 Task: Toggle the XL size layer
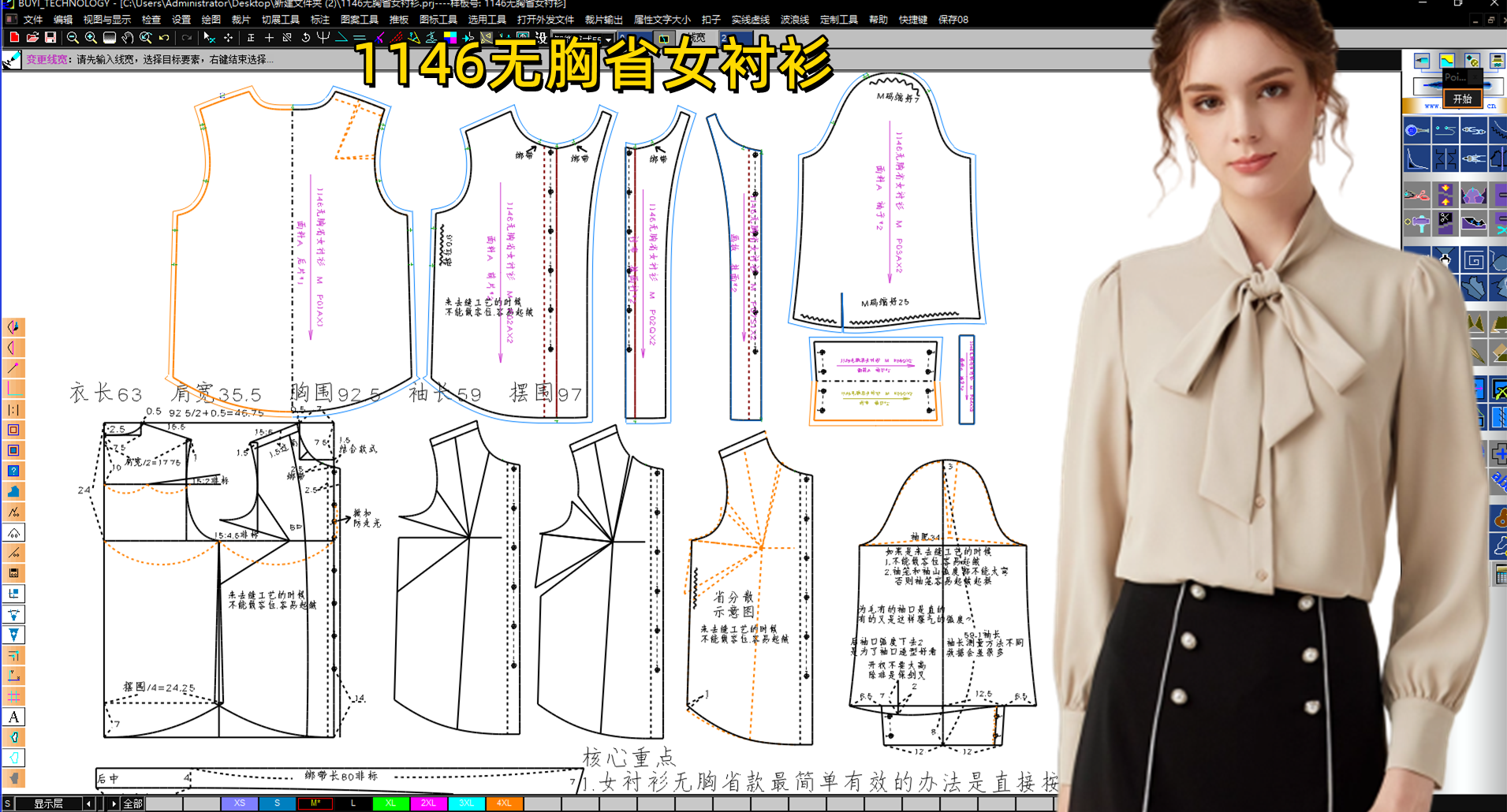tap(390, 803)
